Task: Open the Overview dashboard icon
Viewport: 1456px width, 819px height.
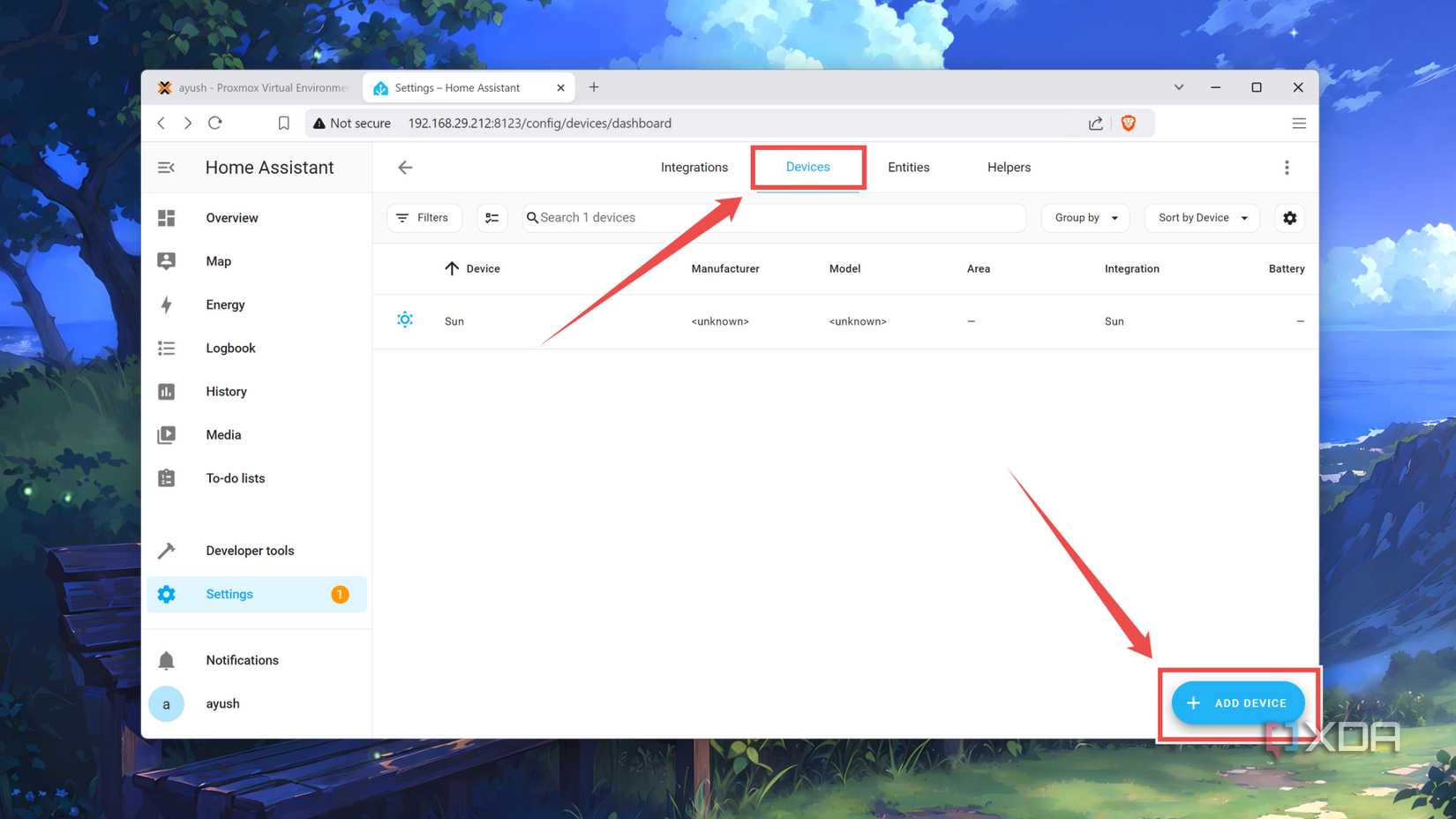Action: 166,218
